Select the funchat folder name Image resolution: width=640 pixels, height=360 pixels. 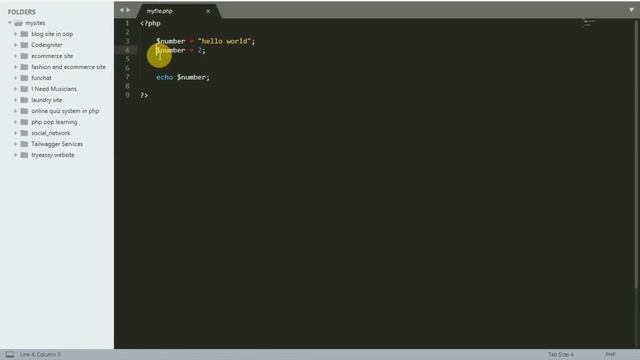click(x=41, y=78)
